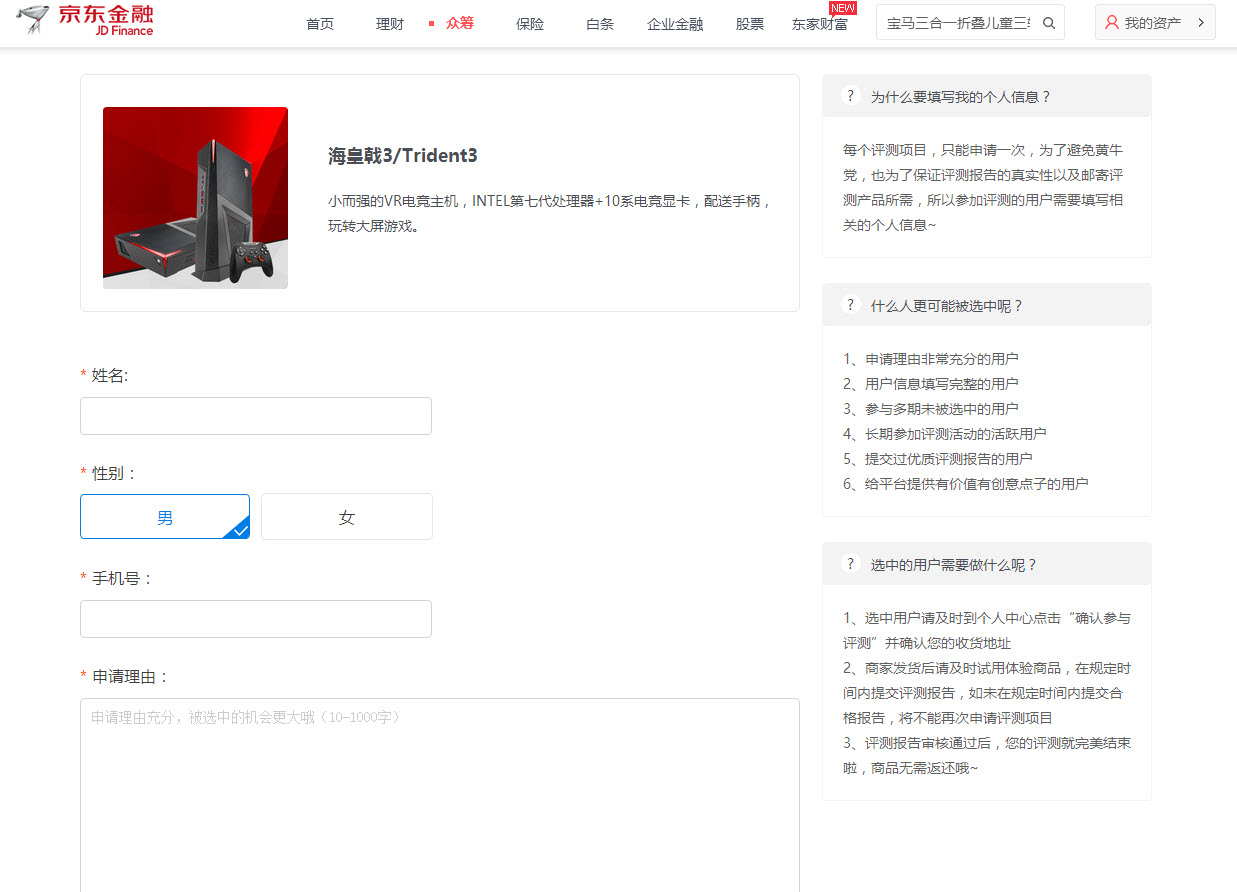Click the product image of Trident3
This screenshot has height=892, width=1237.
click(195, 197)
